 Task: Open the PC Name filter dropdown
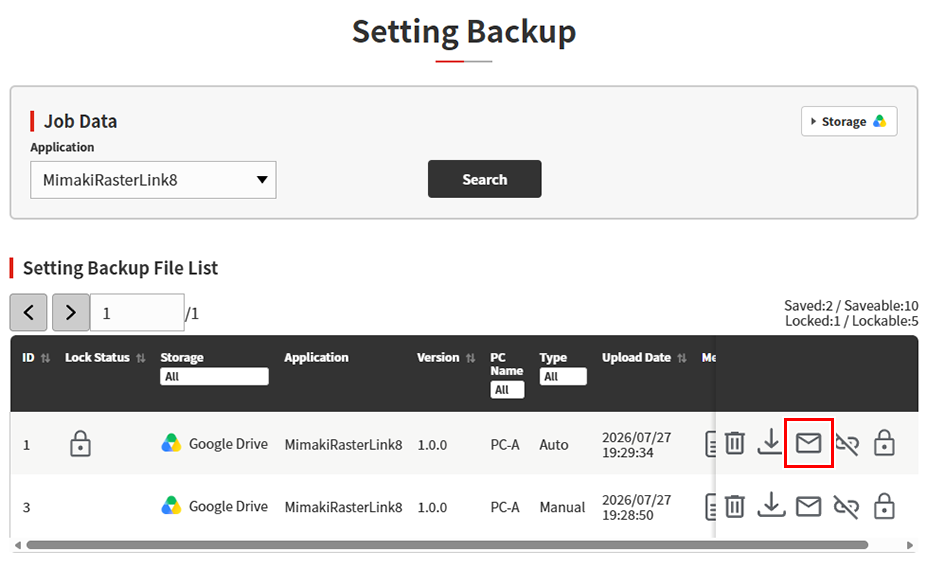pyautogui.click(x=507, y=390)
